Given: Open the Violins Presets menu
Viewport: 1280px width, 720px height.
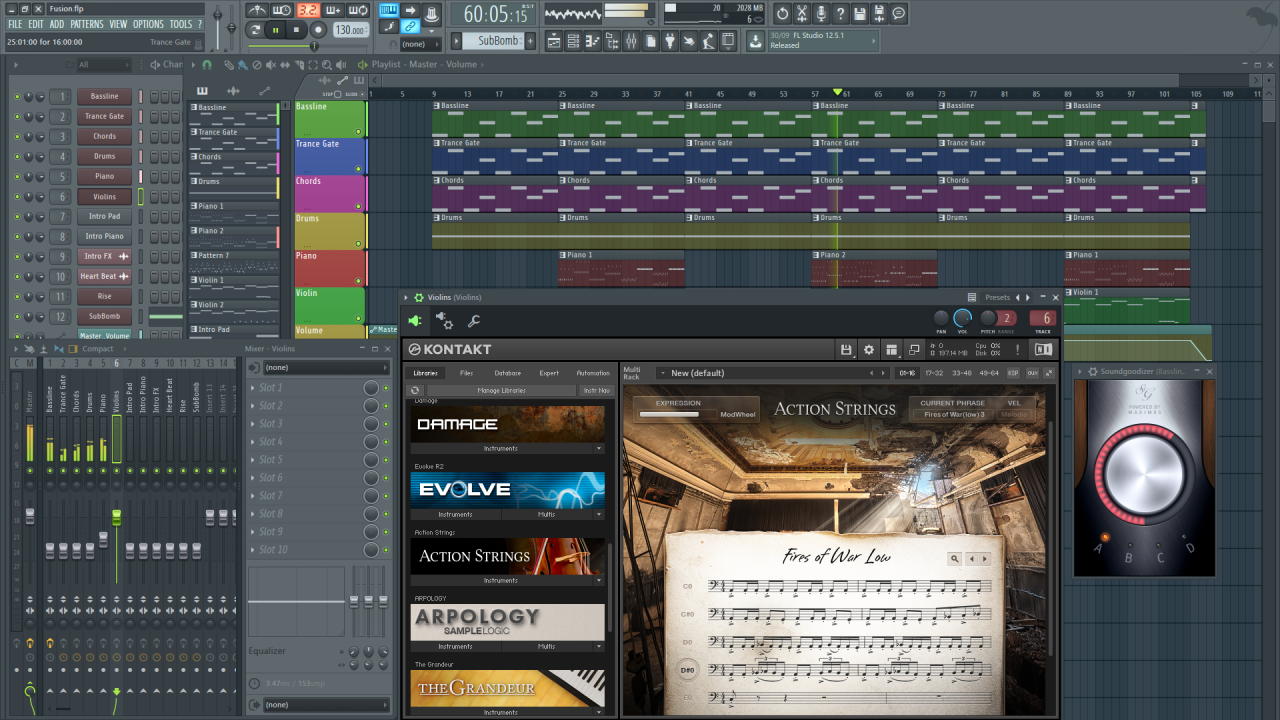Looking at the screenshot, I should point(997,297).
